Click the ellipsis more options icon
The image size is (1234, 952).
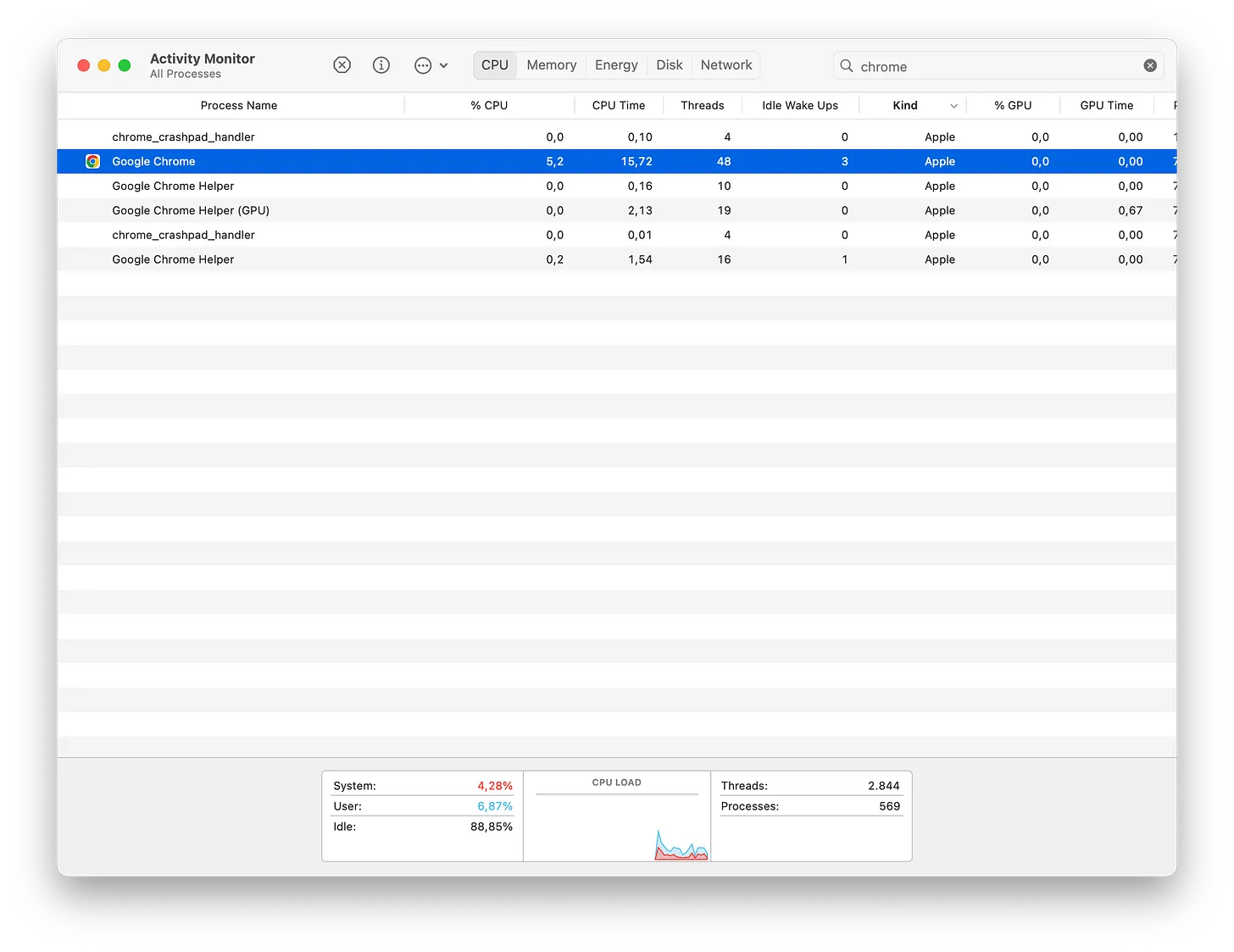coord(422,65)
